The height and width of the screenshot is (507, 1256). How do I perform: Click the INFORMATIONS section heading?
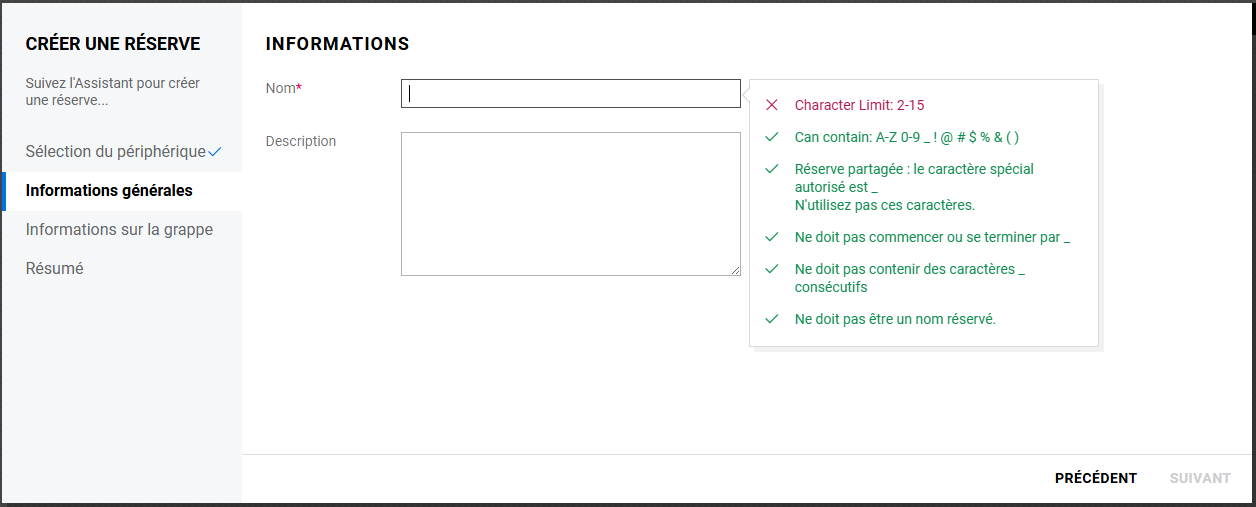(x=337, y=44)
